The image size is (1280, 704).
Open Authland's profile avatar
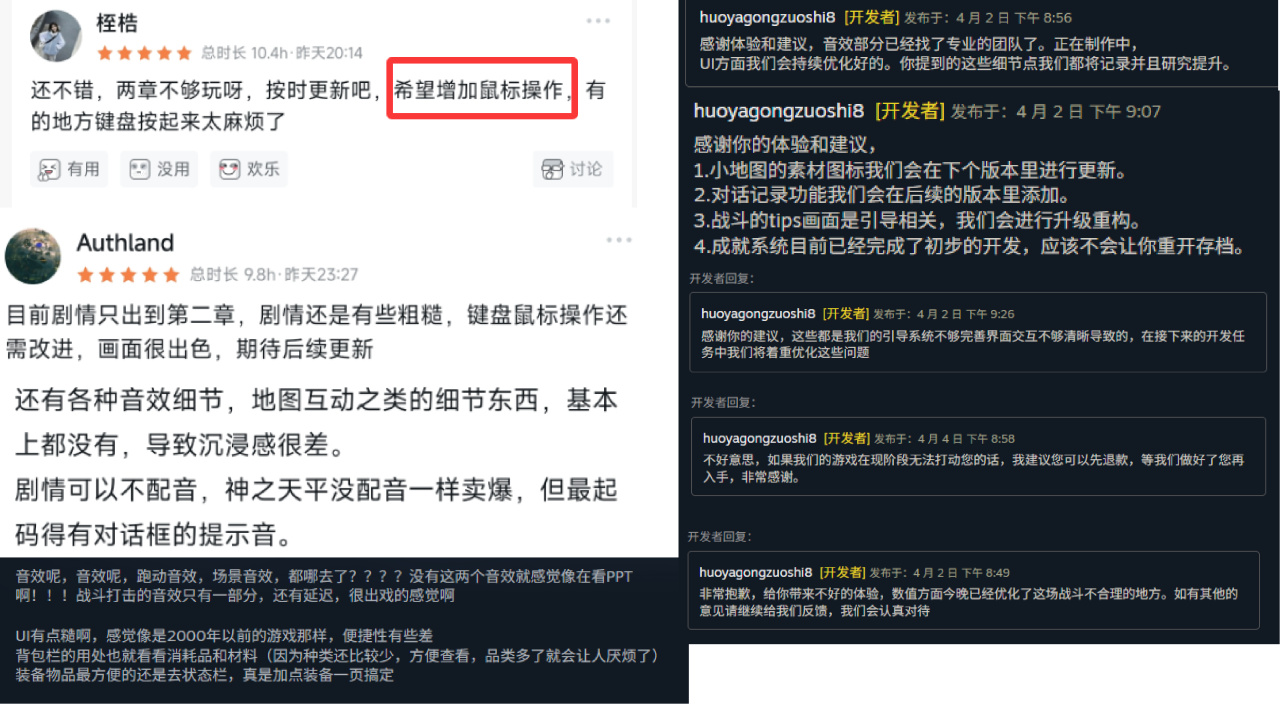[33, 256]
